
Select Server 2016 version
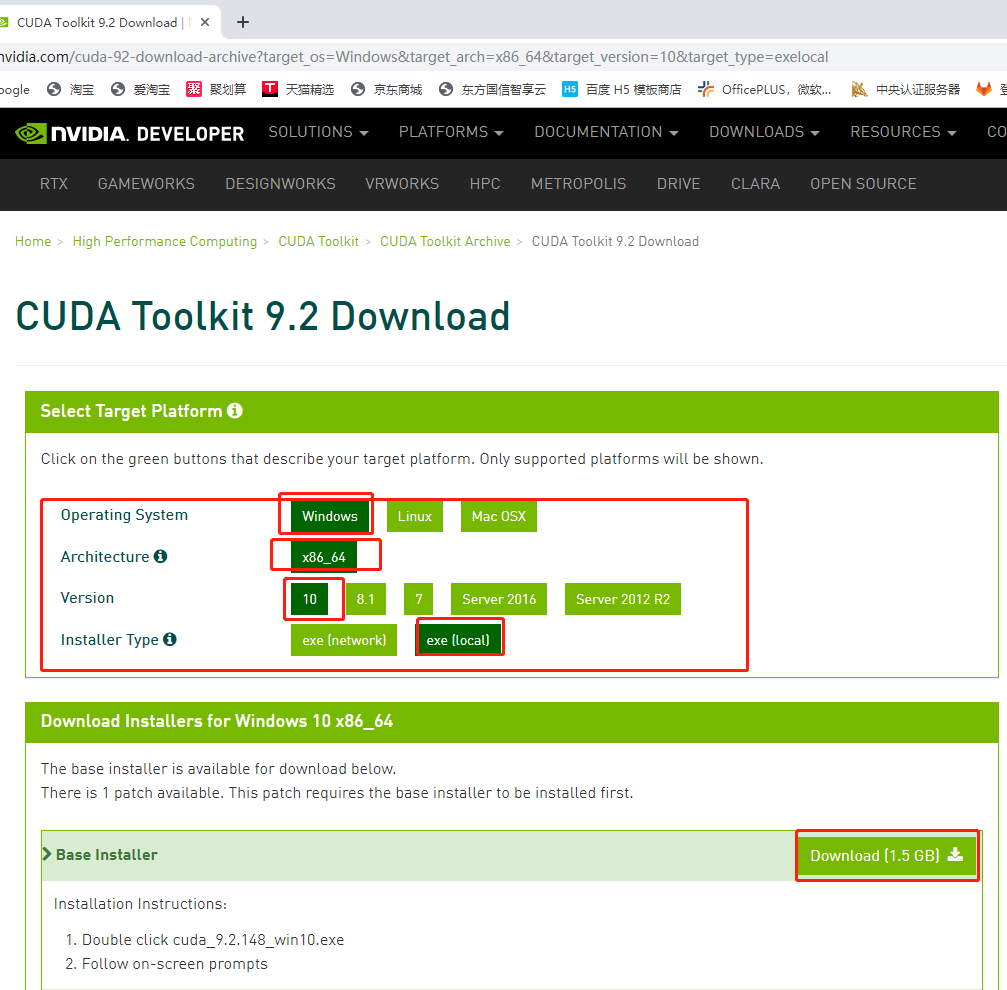pos(499,599)
